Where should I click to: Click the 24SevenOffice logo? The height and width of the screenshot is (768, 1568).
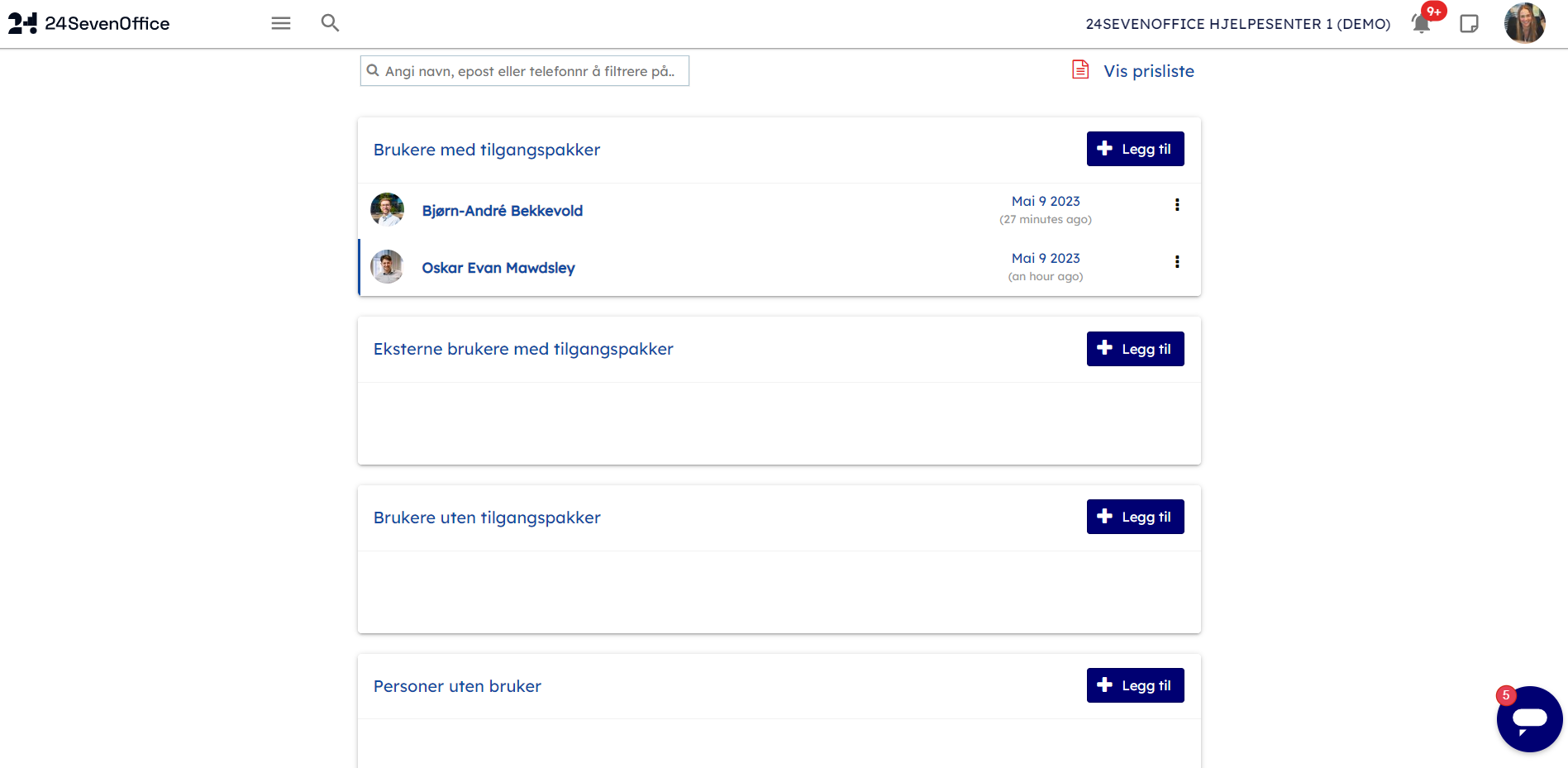click(x=89, y=23)
